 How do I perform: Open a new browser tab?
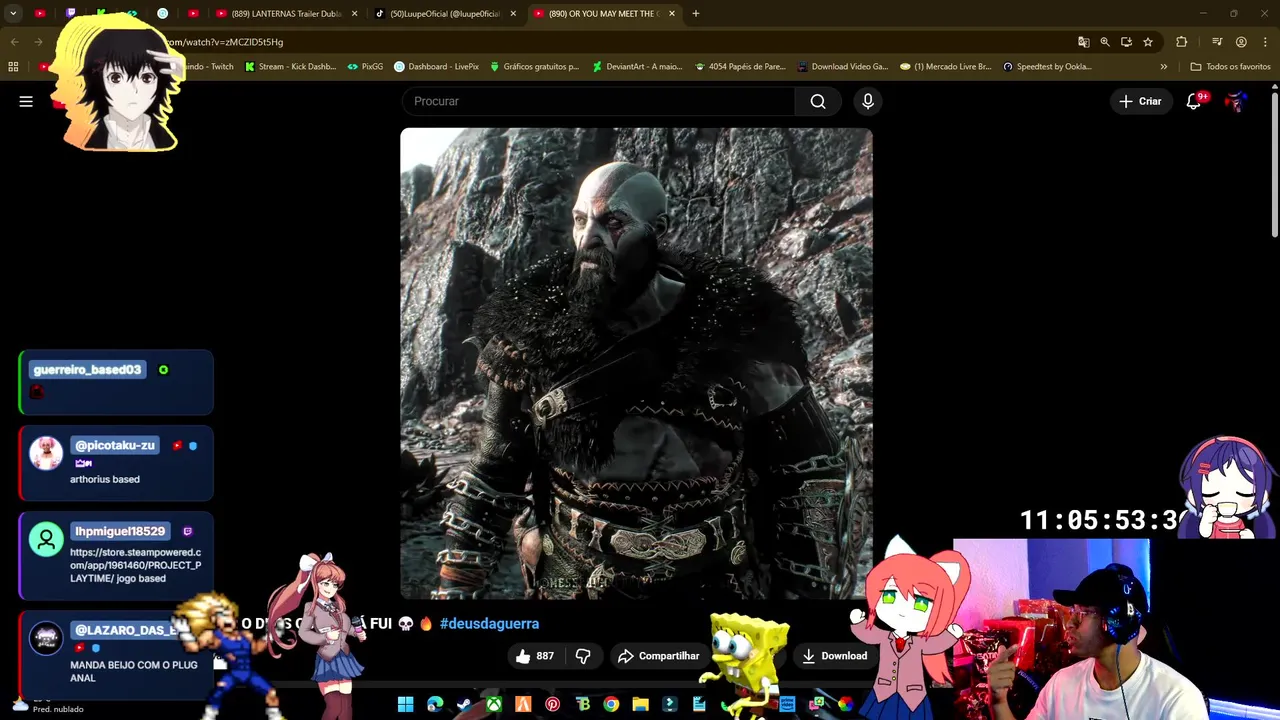point(696,14)
